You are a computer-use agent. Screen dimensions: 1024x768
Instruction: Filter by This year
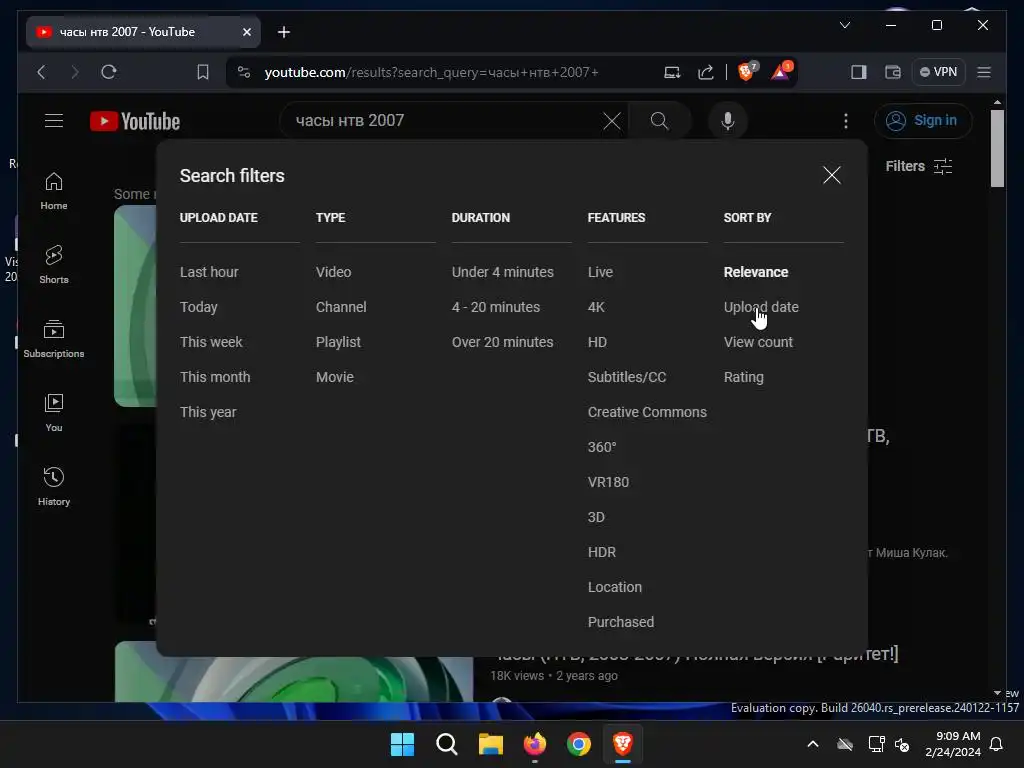tap(208, 412)
